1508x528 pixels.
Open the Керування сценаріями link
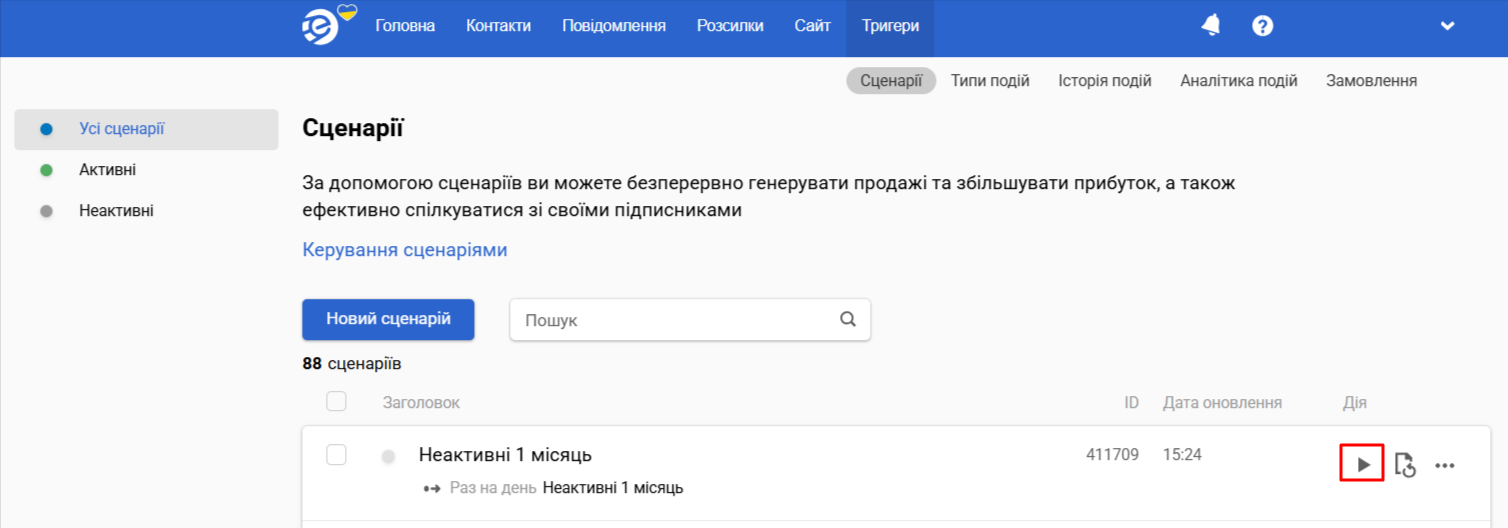point(405,250)
